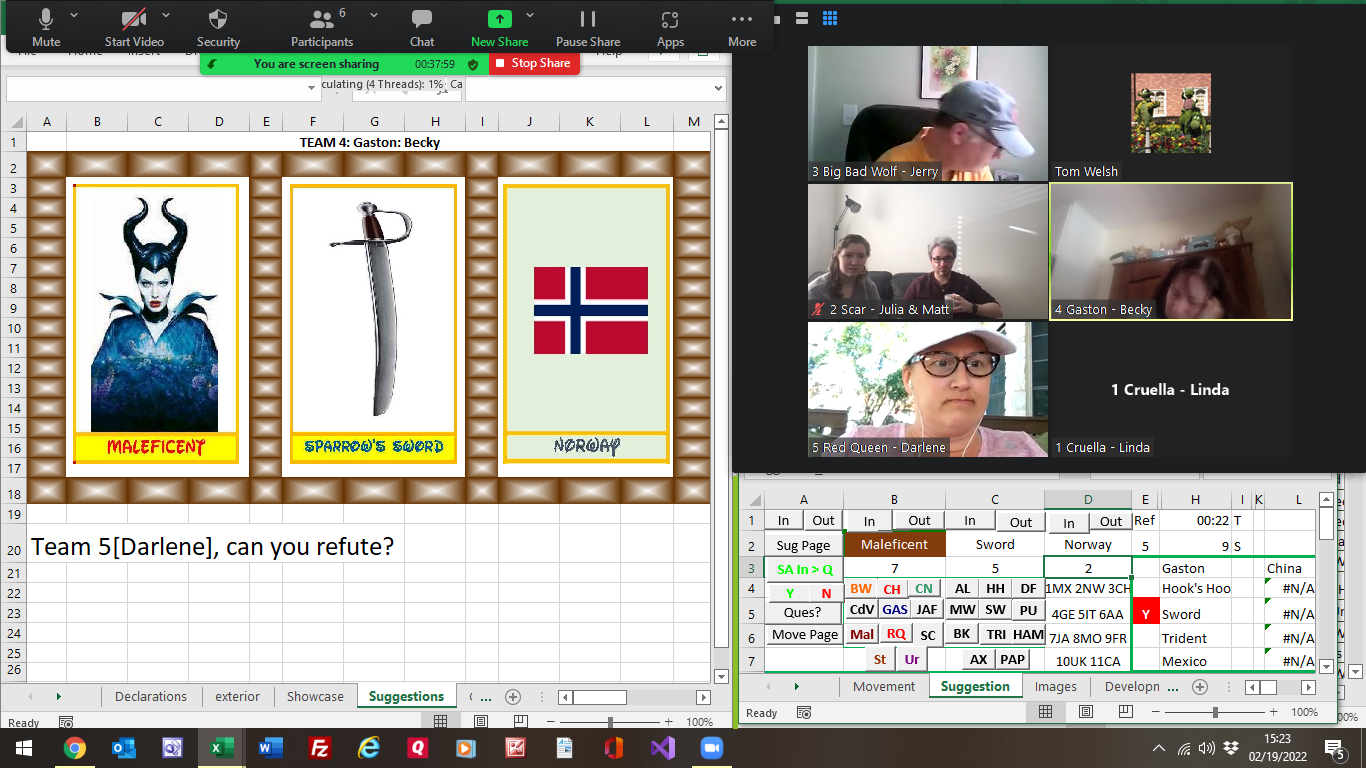Pause the Zoom screen share
The height and width of the screenshot is (768, 1366).
click(588, 27)
